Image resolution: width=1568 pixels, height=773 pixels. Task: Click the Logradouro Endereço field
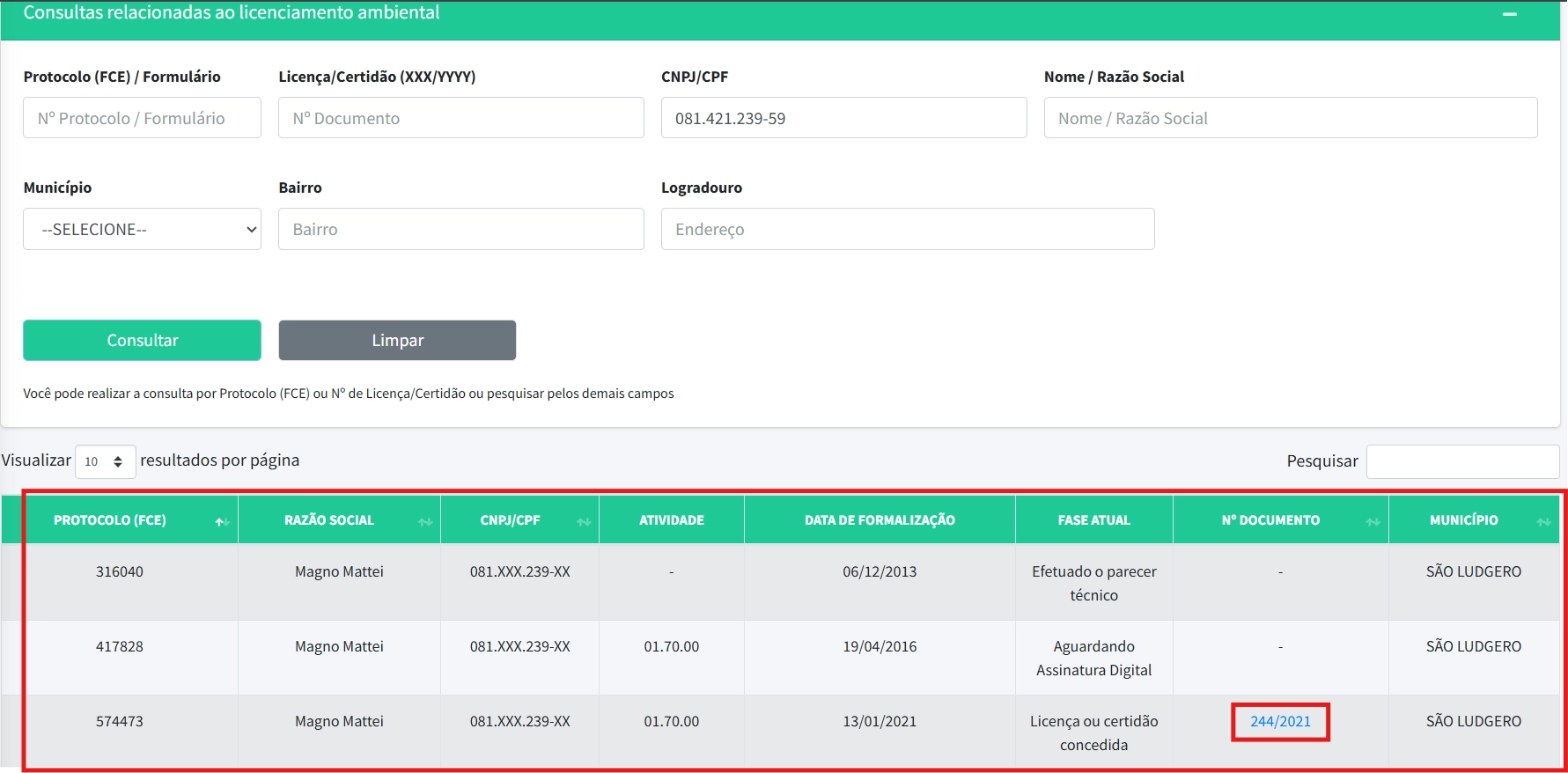(907, 229)
